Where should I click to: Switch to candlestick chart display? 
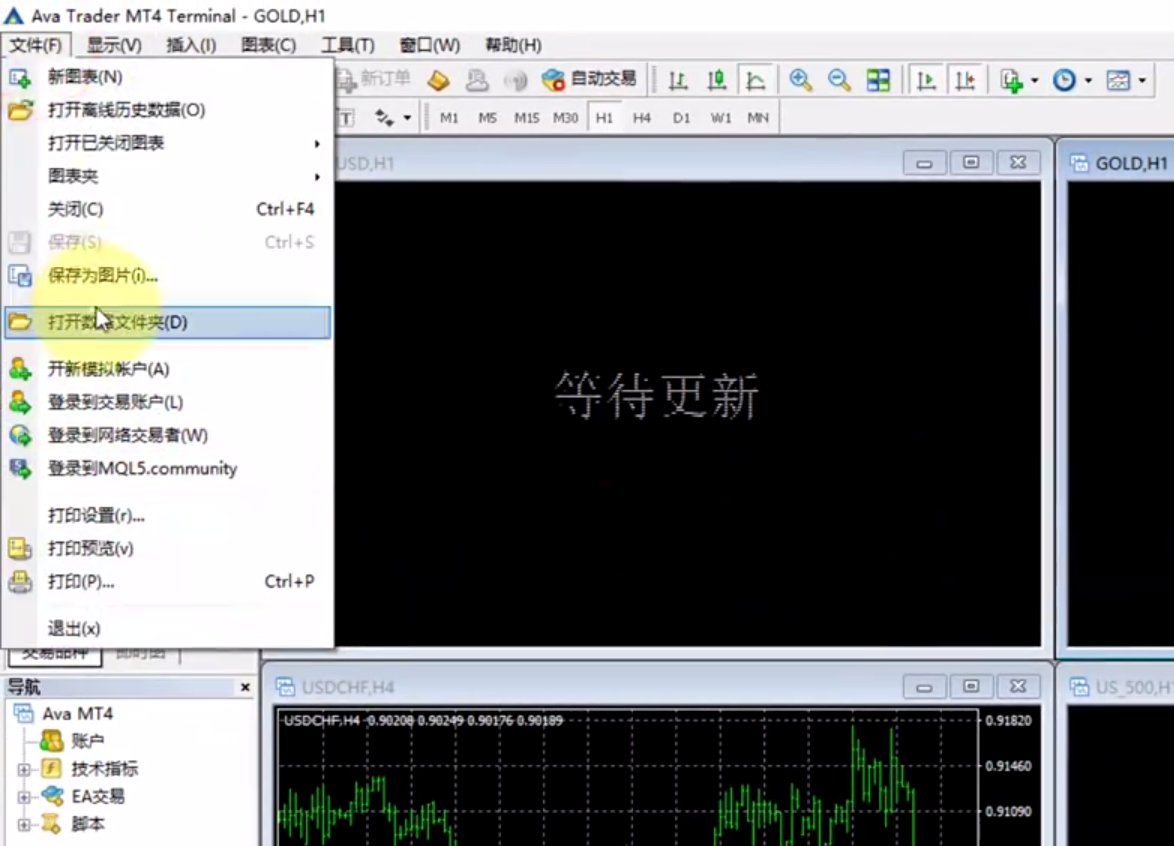(x=717, y=80)
